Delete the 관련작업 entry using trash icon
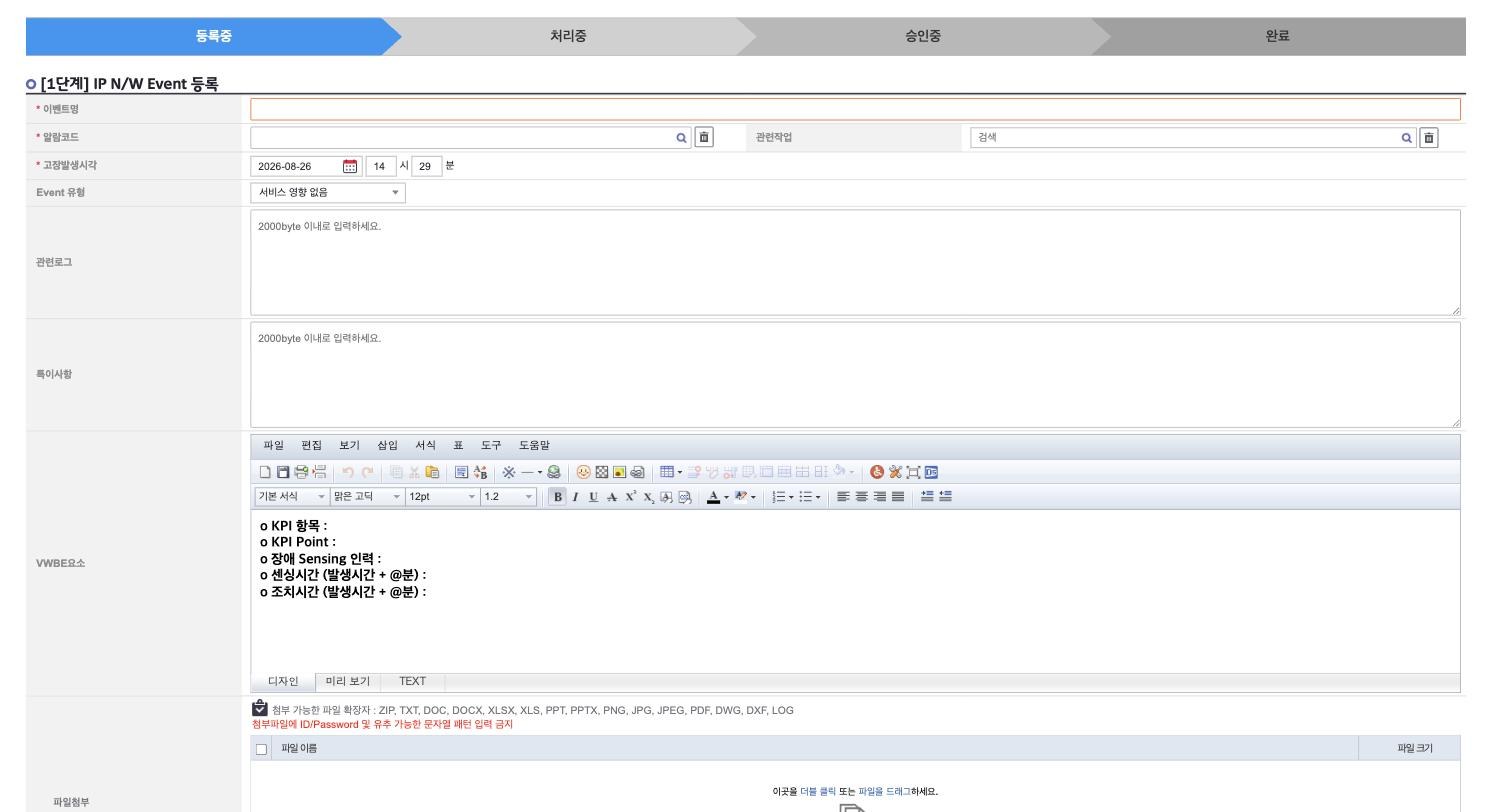Screen dimensions: 1492x812 pos(1430,138)
